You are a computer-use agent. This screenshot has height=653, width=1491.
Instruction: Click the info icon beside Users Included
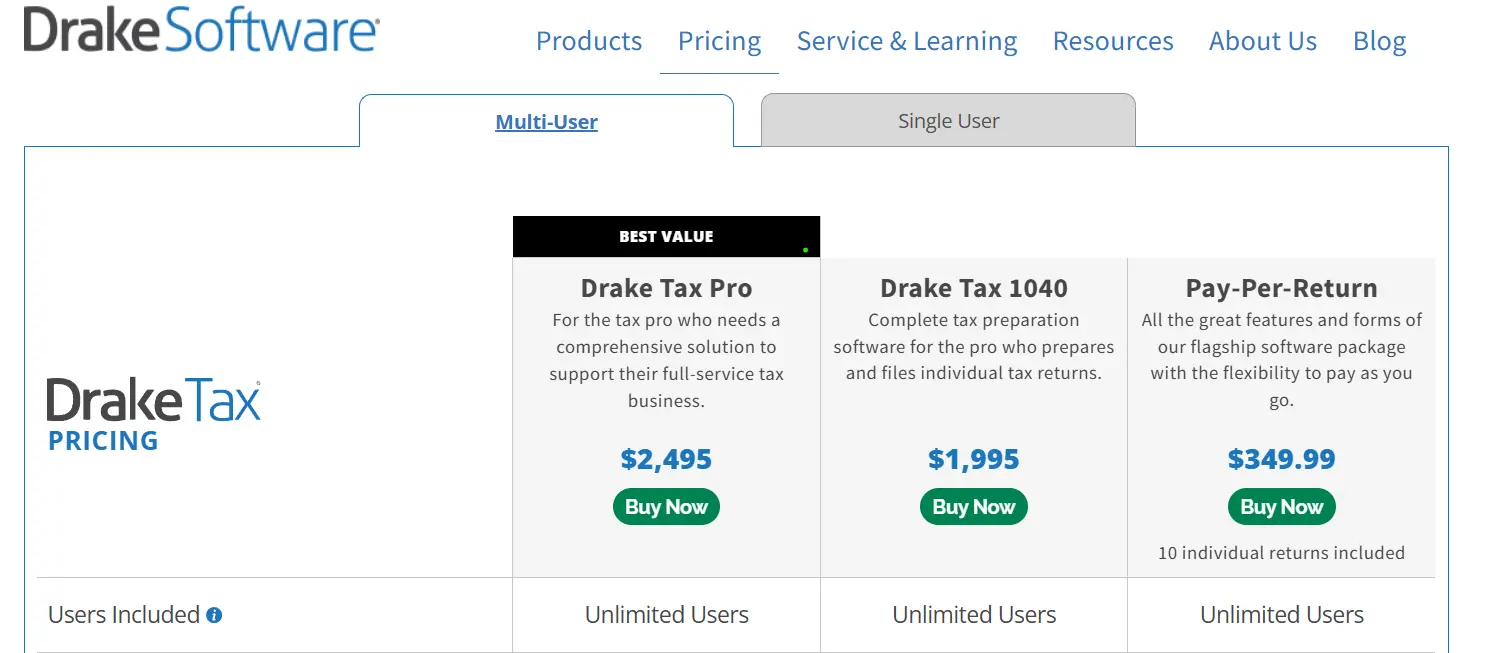click(x=214, y=615)
